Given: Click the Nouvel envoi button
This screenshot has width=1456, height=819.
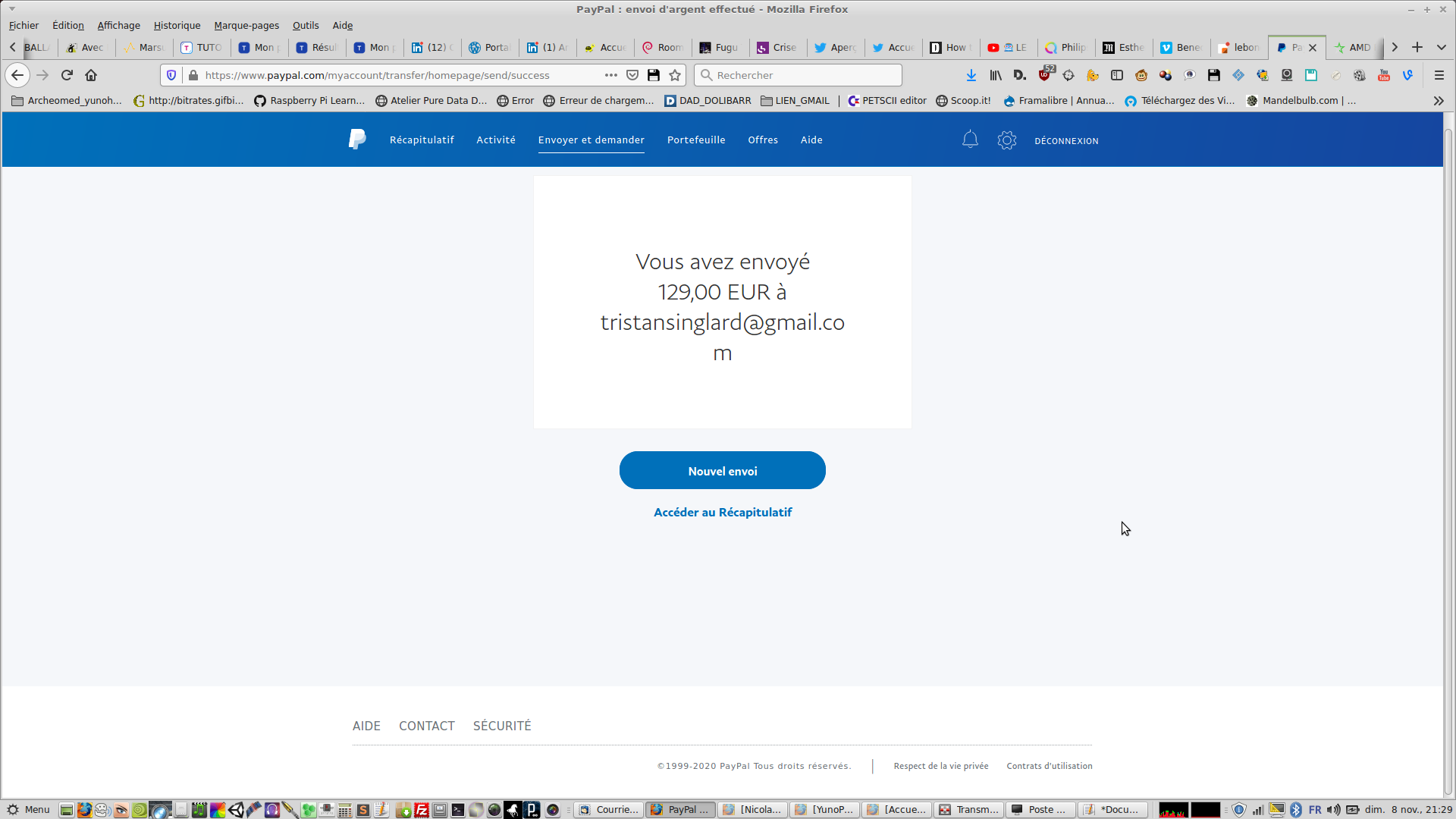Looking at the screenshot, I should (x=722, y=471).
